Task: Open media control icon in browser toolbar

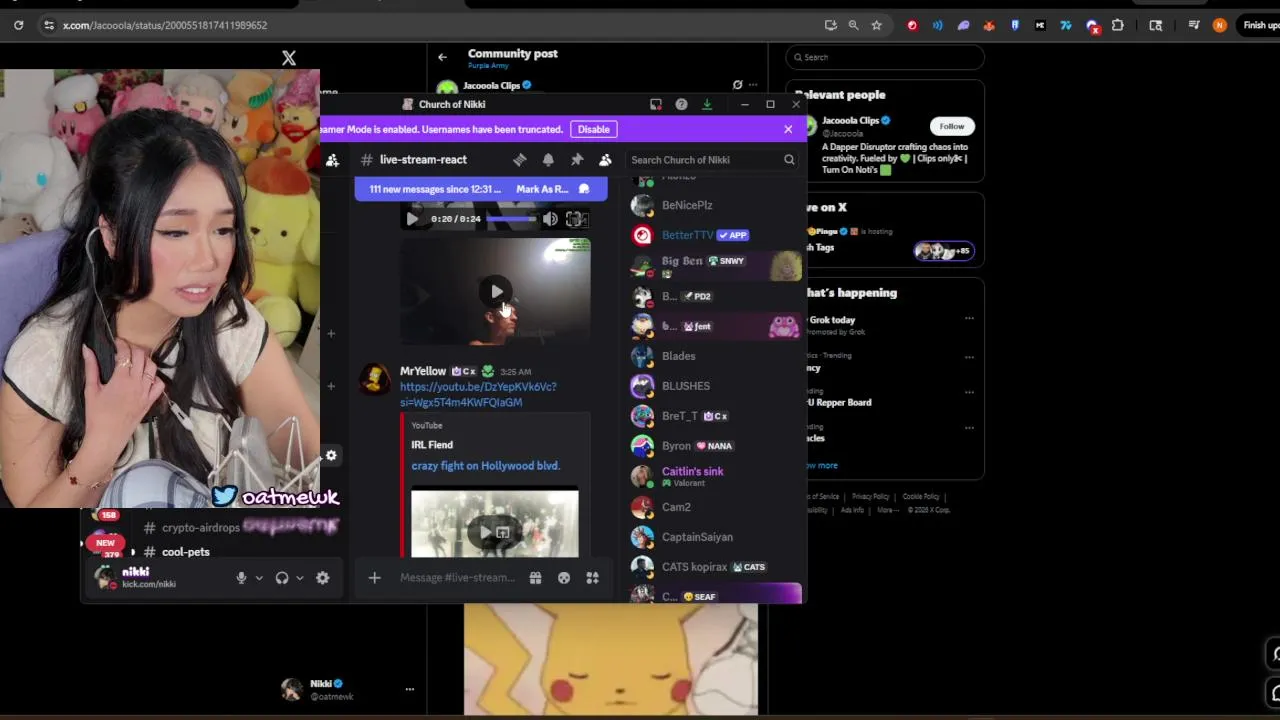Action: pyautogui.click(x=1194, y=25)
